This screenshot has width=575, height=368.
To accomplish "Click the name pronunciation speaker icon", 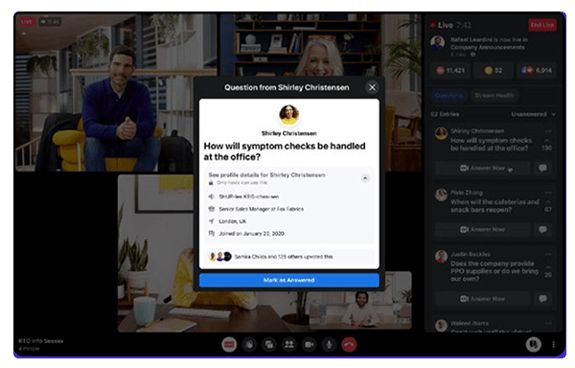I will click(x=211, y=196).
